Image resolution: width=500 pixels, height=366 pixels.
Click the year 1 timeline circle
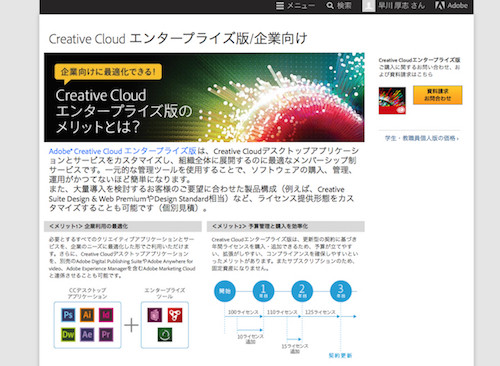click(x=263, y=291)
